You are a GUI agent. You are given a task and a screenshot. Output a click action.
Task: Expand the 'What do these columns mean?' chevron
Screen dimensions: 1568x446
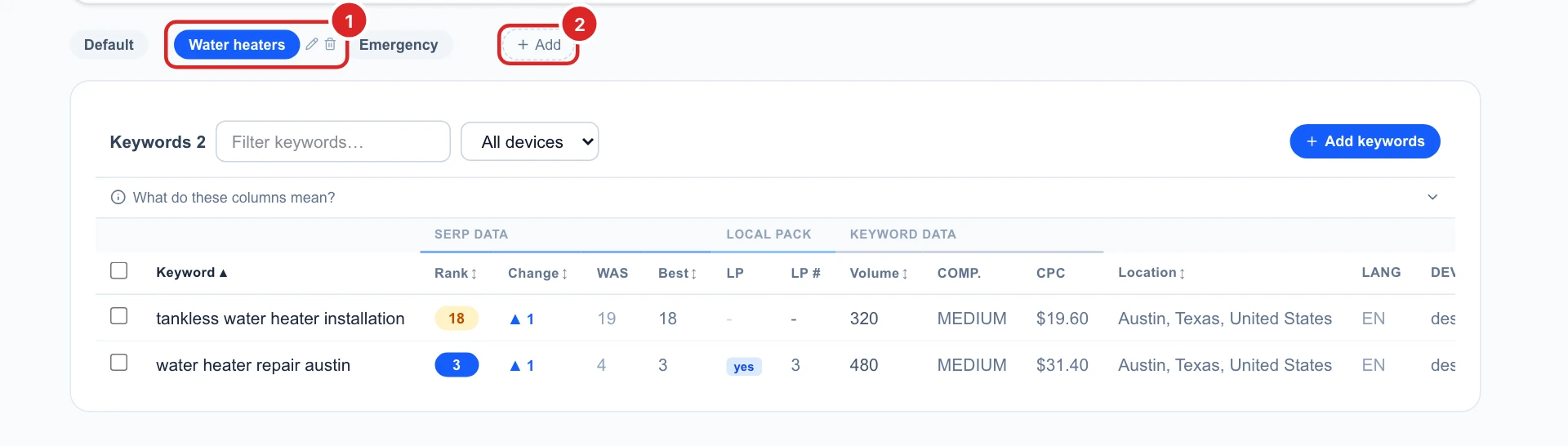1432,198
